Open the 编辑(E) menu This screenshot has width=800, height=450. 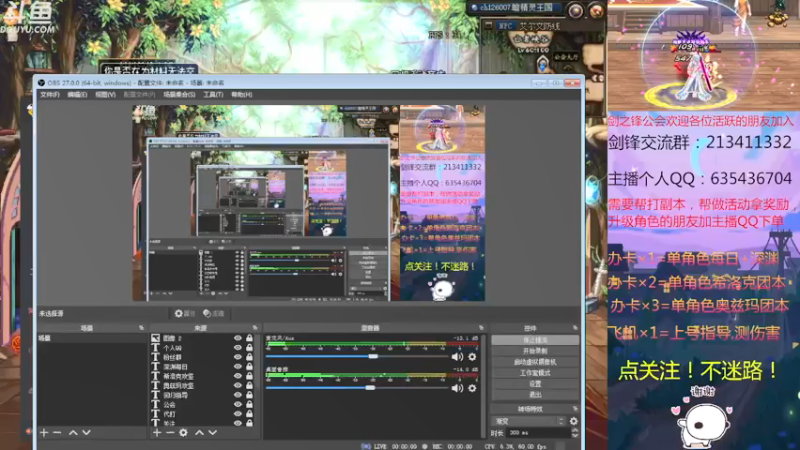pos(77,94)
